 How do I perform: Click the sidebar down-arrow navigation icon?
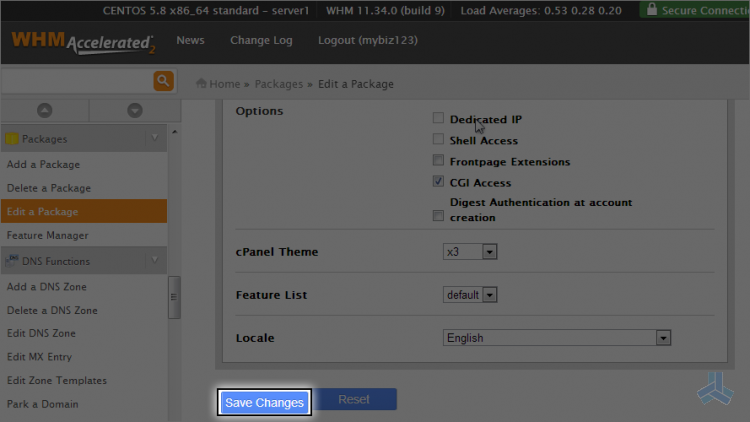point(135,111)
